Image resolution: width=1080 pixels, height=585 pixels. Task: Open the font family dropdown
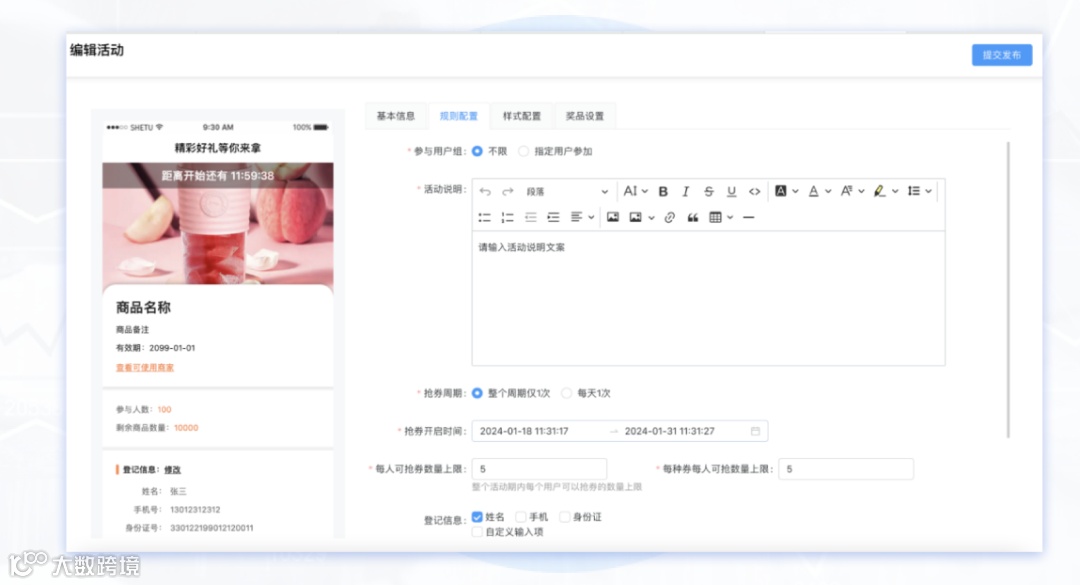(852, 192)
